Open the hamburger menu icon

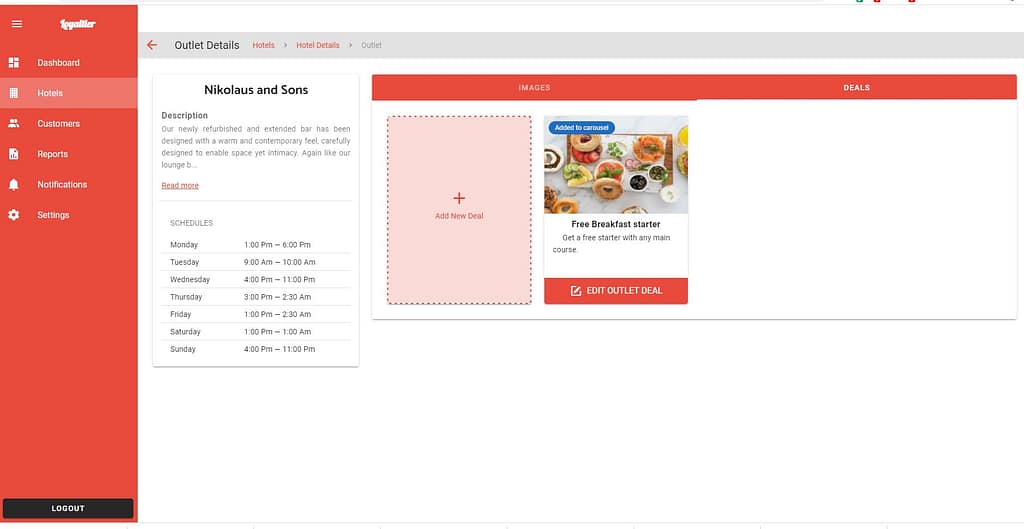coord(16,24)
